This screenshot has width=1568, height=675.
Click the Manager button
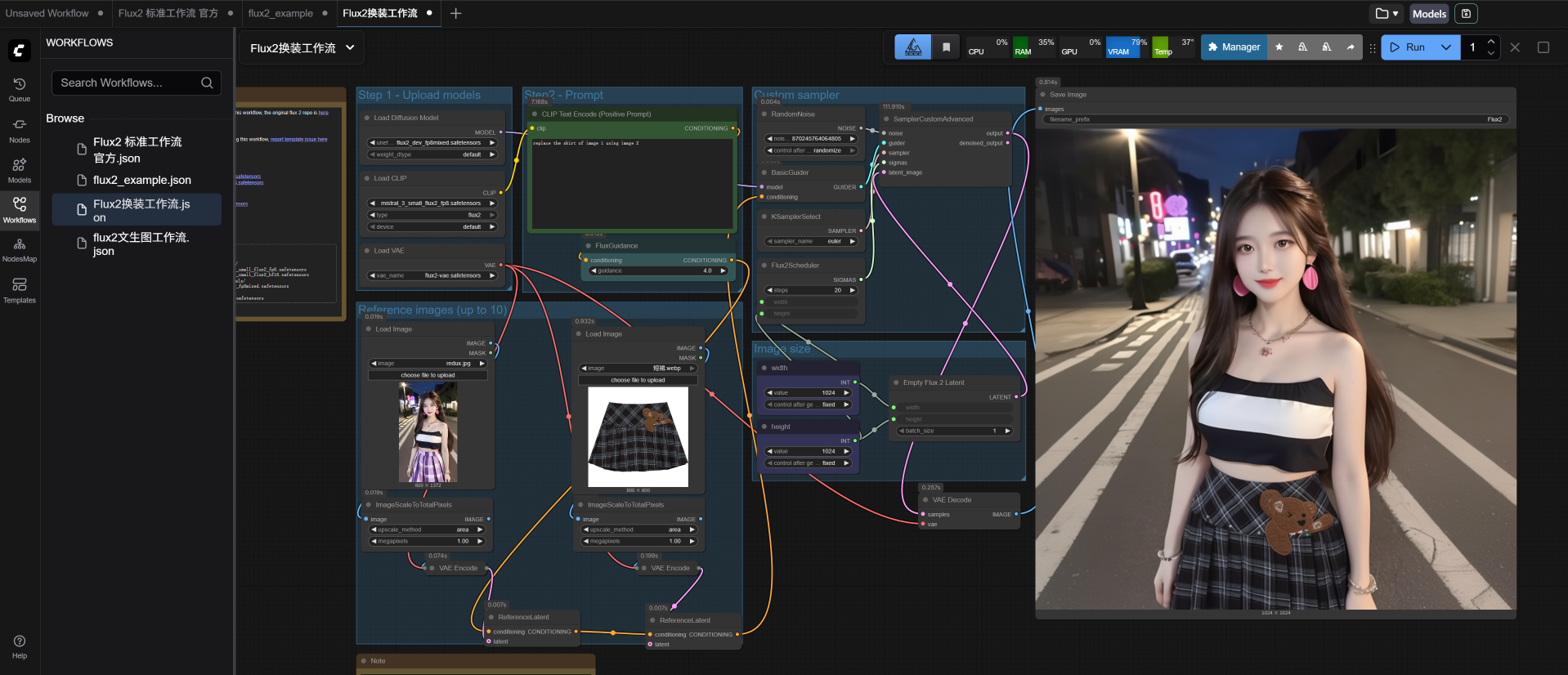click(1234, 47)
